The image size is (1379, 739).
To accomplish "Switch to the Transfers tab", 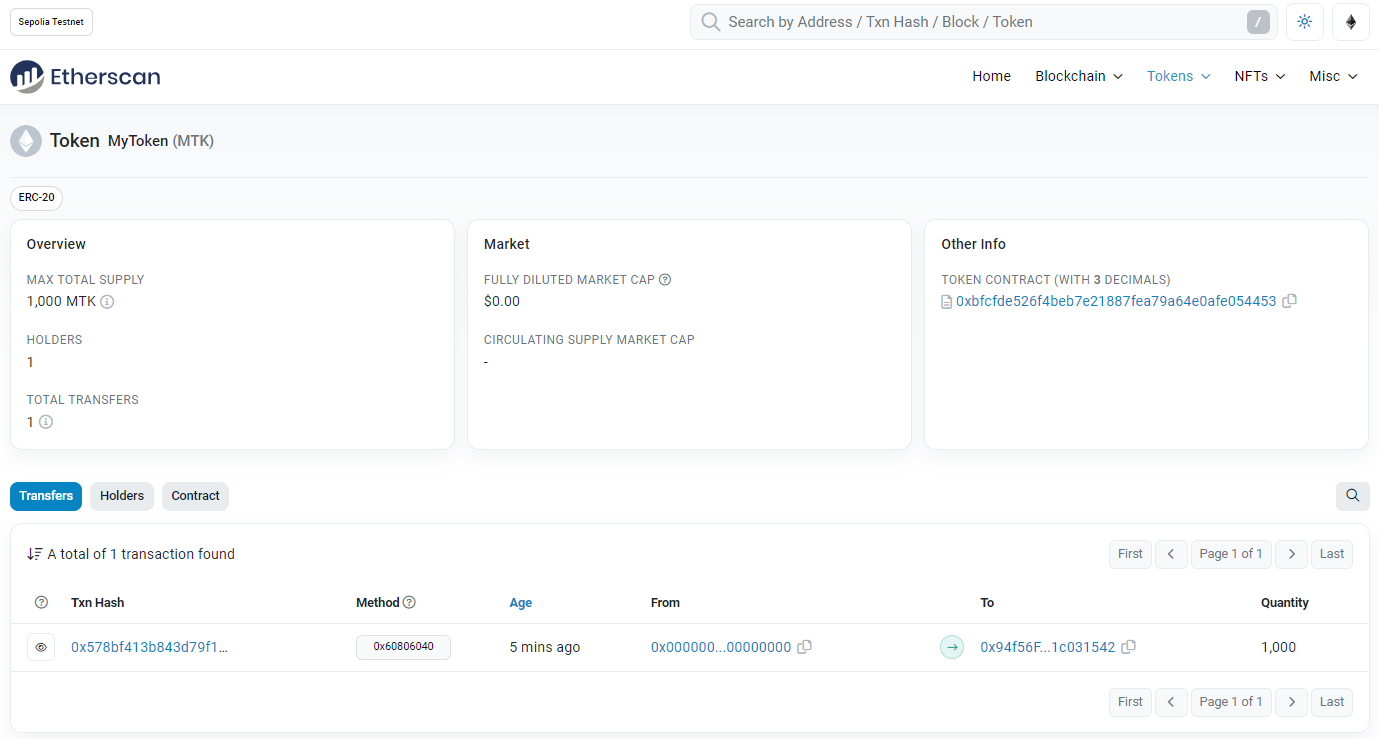I will coord(46,496).
